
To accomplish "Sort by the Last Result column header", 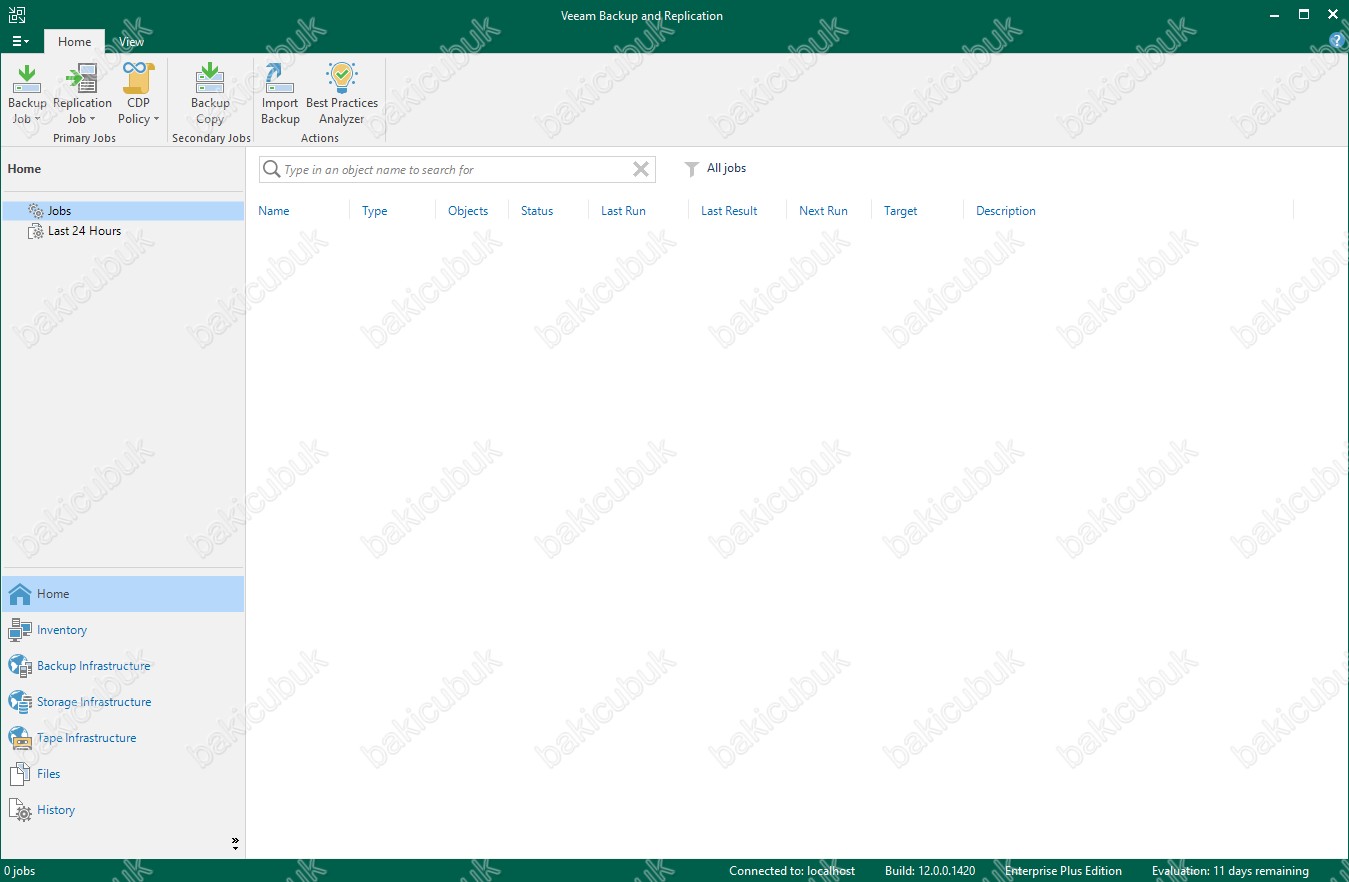I will [729, 211].
